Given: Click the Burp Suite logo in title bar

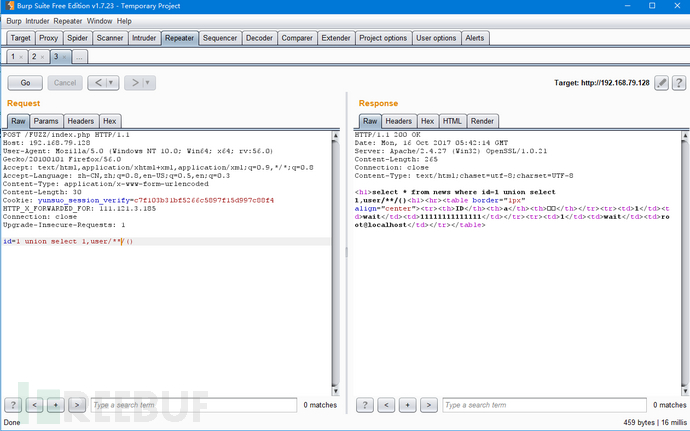Looking at the screenshot, I should [10, 6].
